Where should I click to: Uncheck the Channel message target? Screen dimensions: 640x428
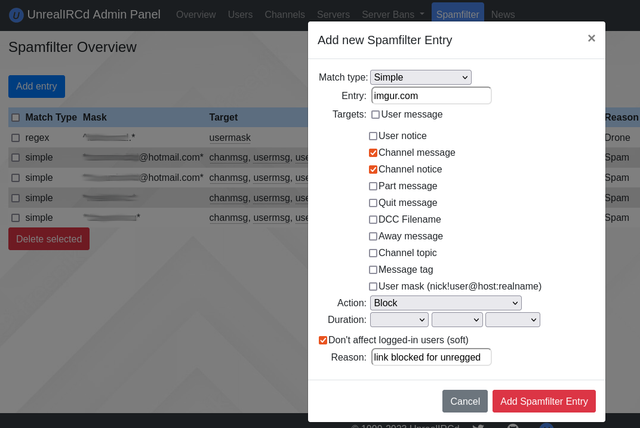[x=374, y=153]
